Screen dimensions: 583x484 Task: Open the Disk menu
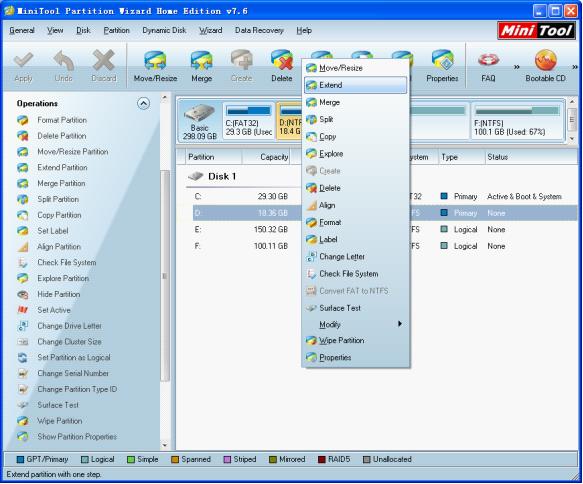point(83,30)
